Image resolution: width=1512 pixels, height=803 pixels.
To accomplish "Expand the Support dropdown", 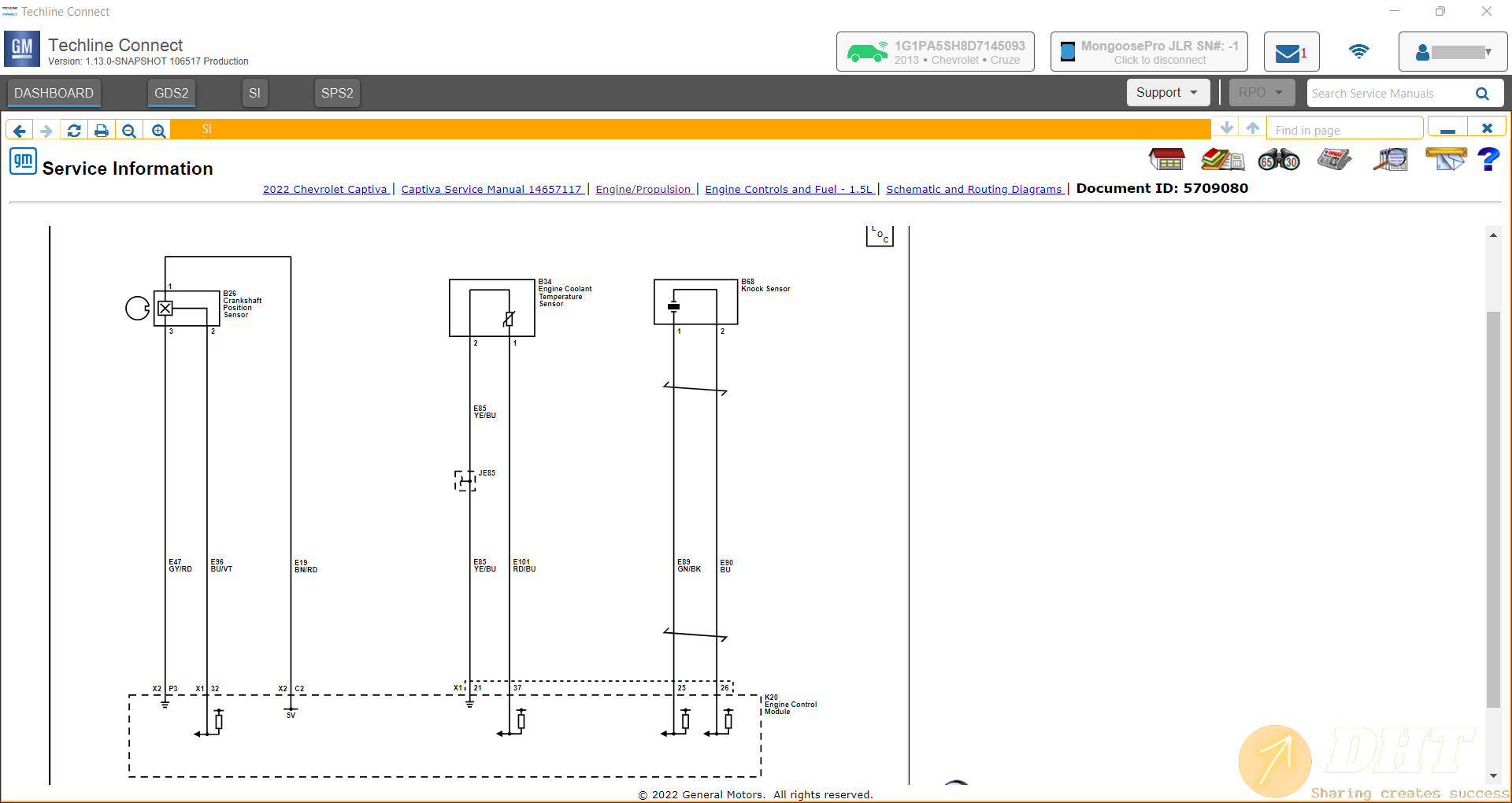I will 1167,93.
